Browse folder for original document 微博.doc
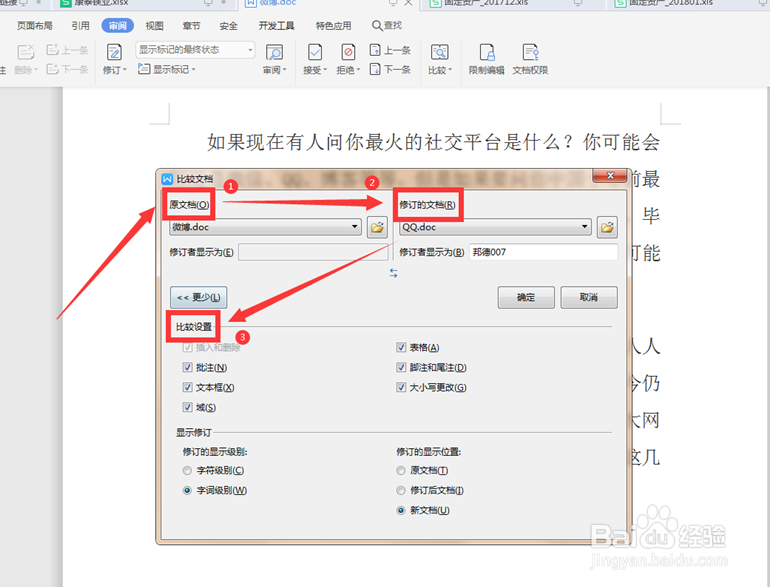This screenshot has height=587, width=770. click(x=377, y=227)
